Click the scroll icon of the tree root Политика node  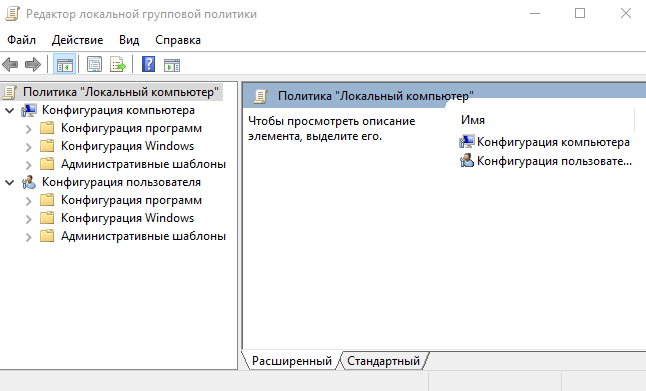10,92
